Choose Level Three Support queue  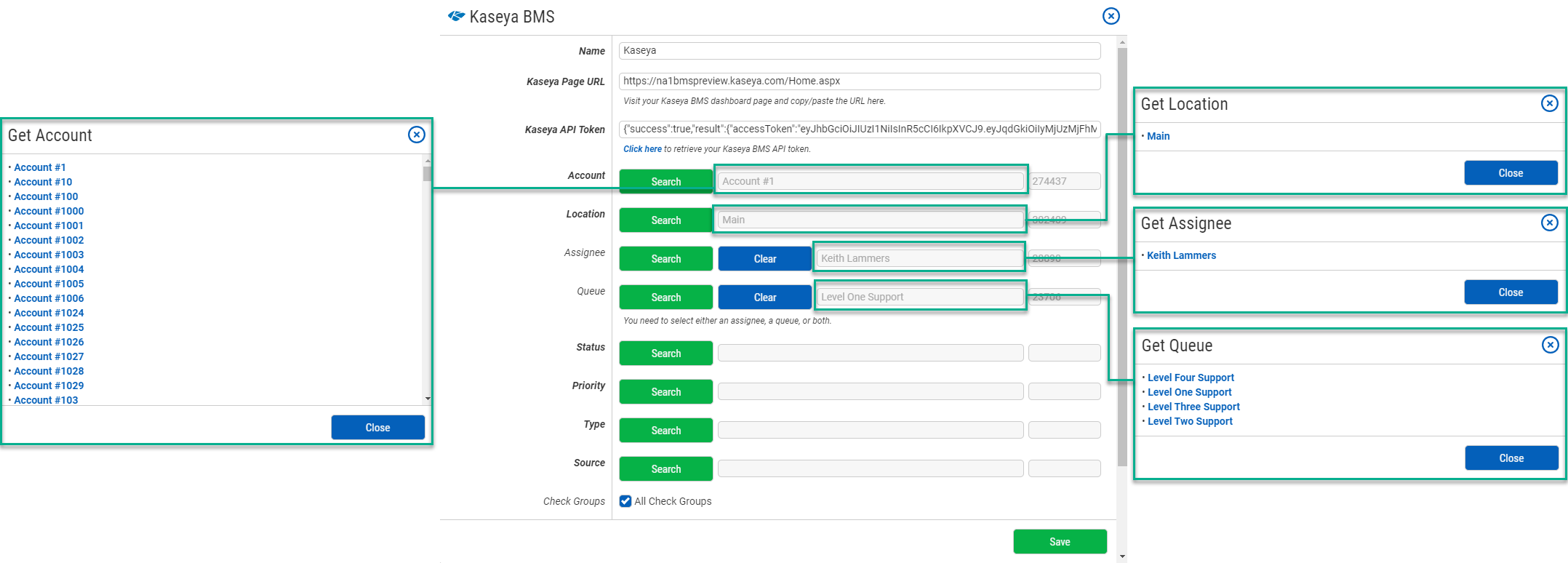click(1193, 407)
